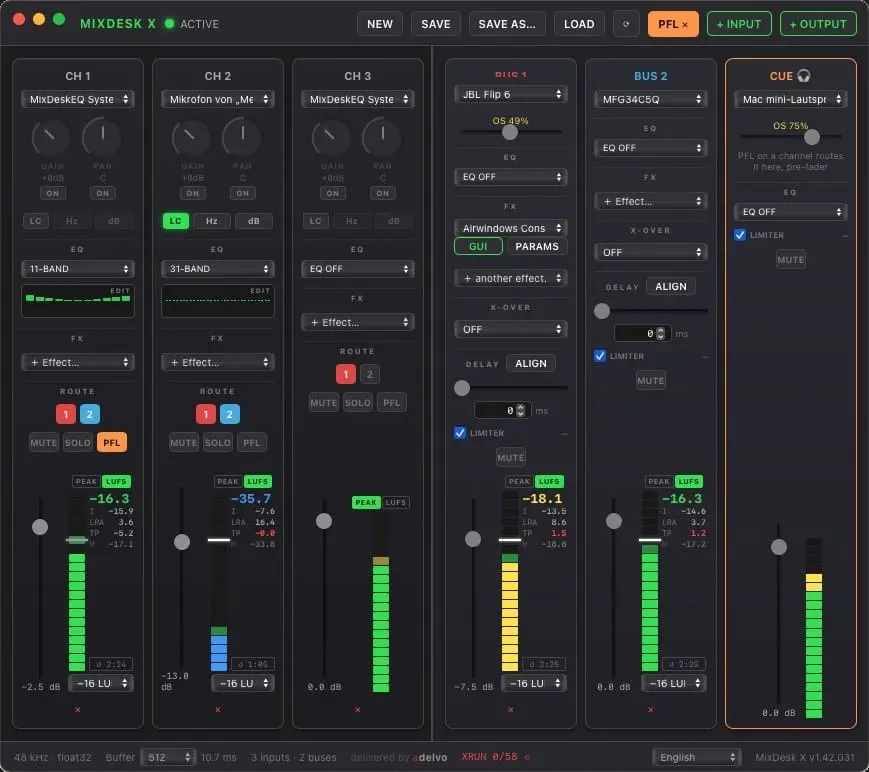This screenshot has width=869, height=772.
Task: Mute channel CH 1
Action: pos(44,442)
